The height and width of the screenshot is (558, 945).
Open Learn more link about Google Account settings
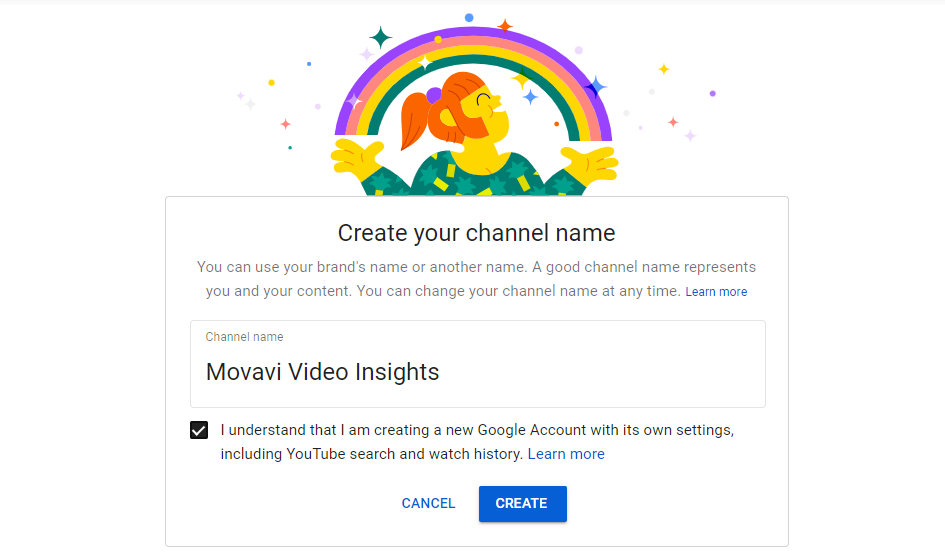click(566, 454)
